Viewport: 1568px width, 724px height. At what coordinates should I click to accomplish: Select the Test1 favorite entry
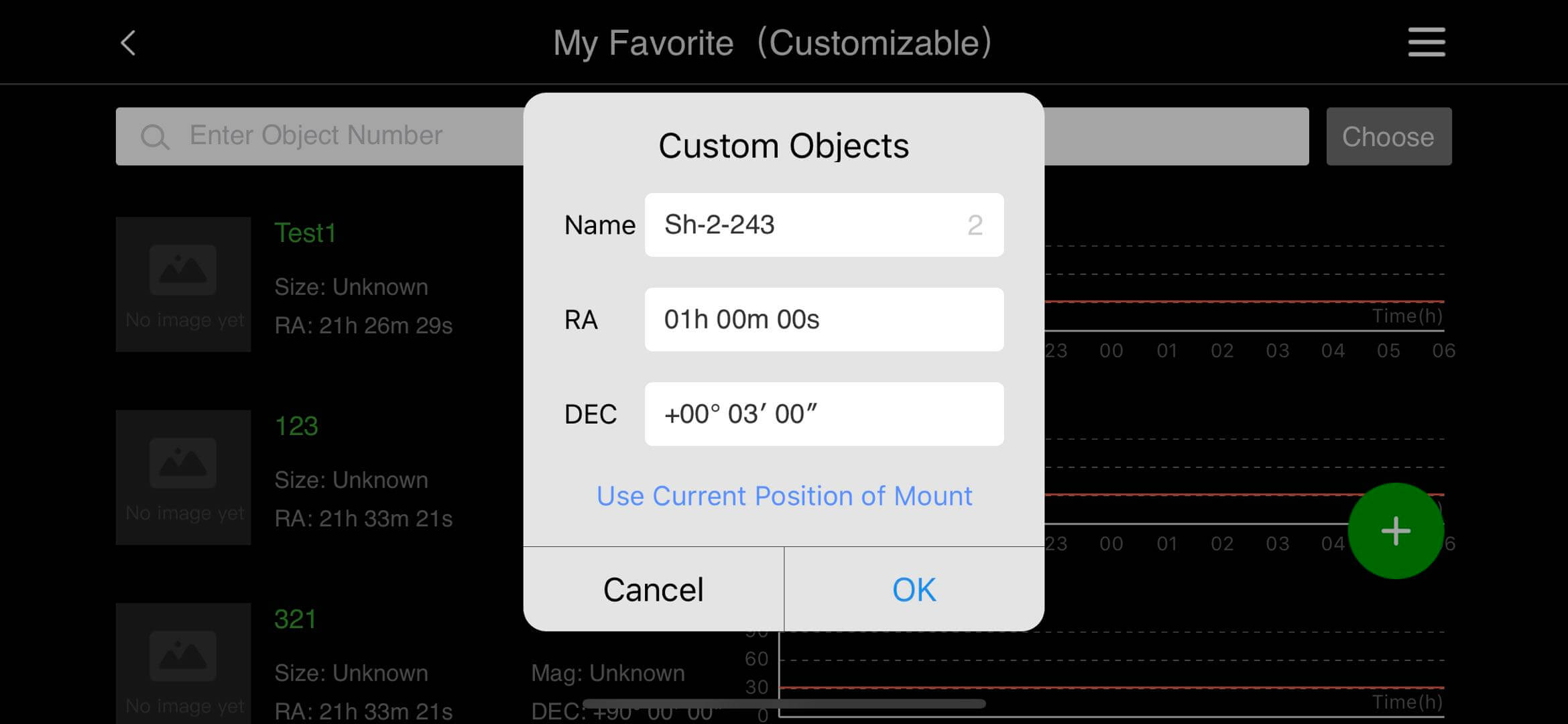(x=305, y=233)
